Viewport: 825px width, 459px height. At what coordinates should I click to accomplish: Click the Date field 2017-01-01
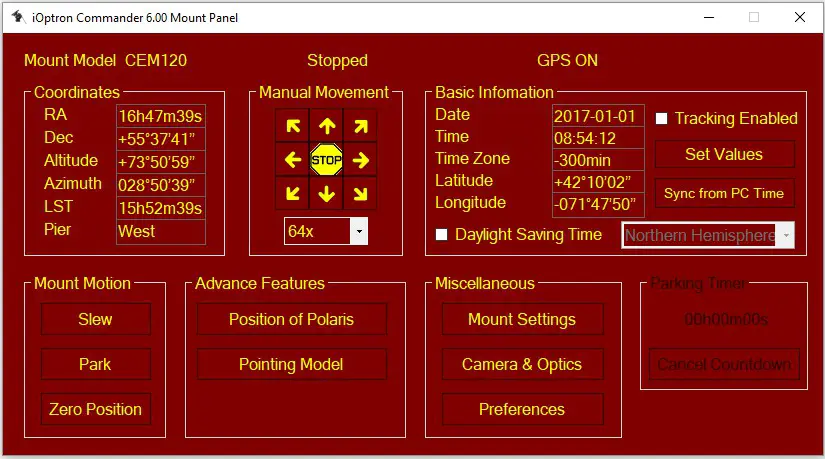(x=598, y=116)
